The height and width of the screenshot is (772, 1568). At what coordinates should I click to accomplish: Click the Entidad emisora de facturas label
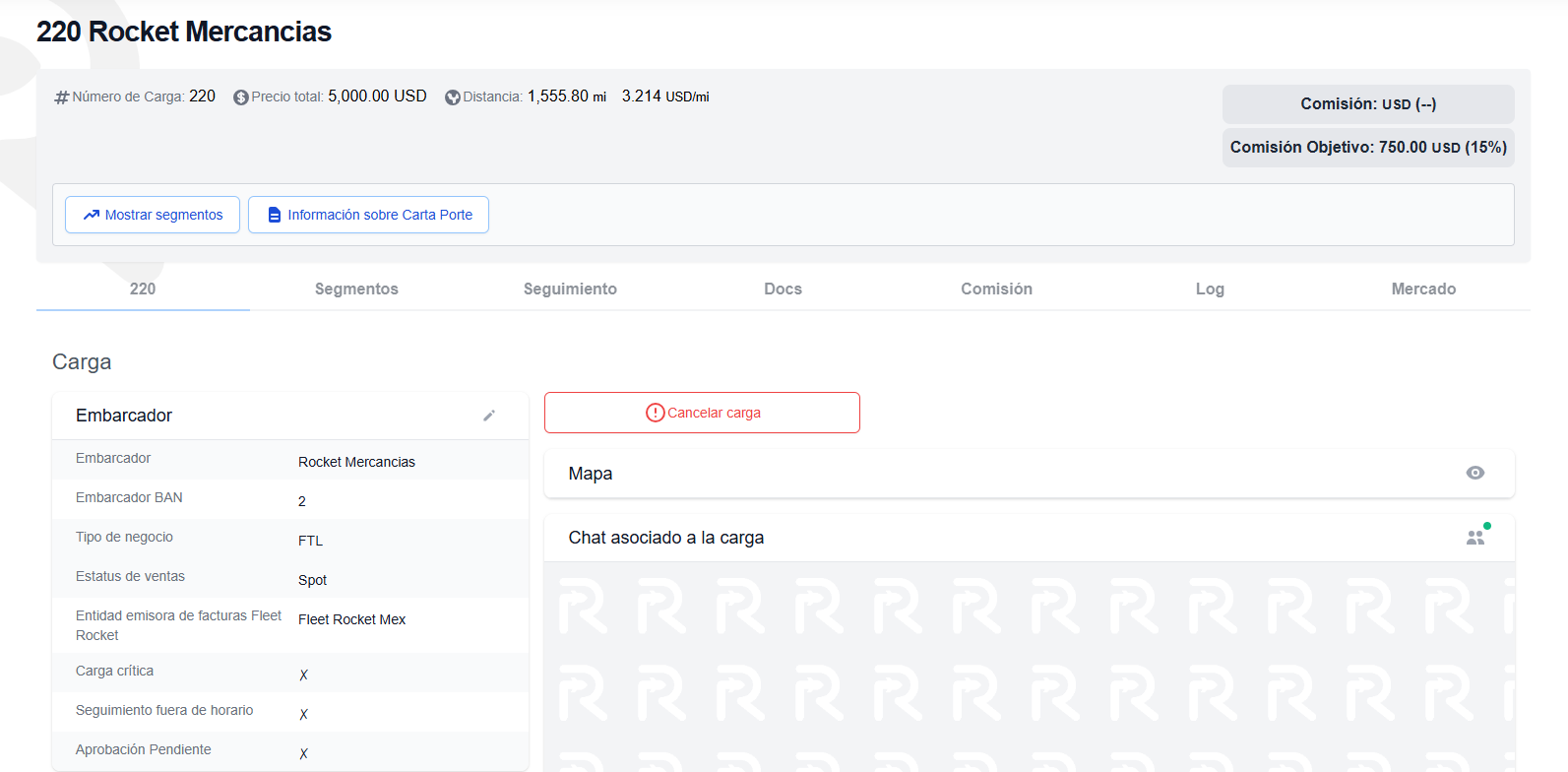179,625
